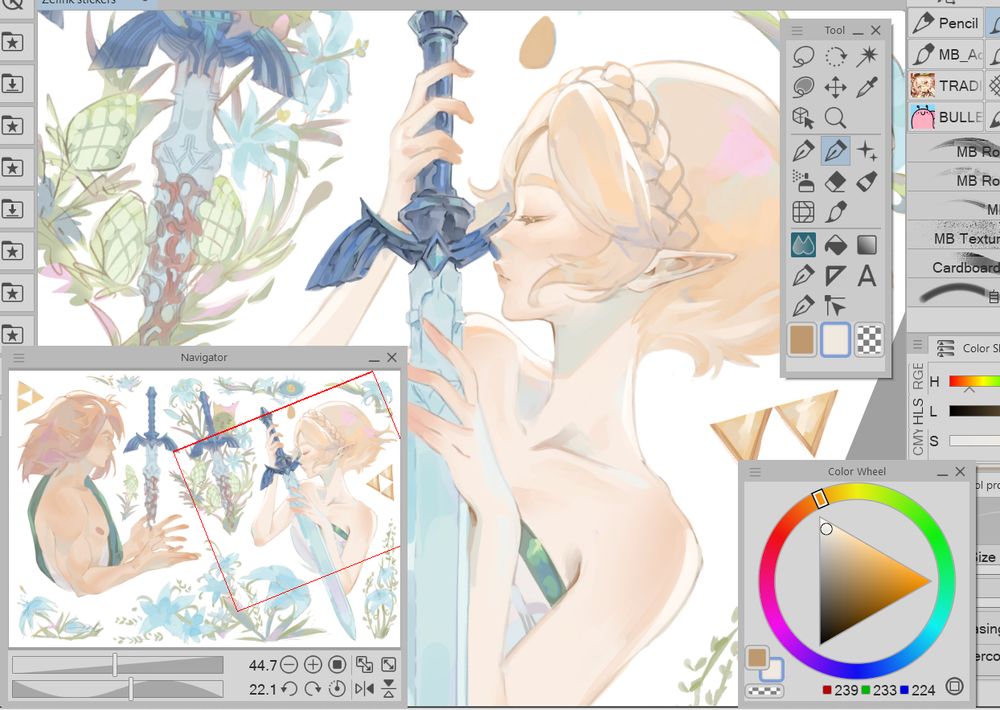Toggle transparent color checkerboard in Tool palette
The width and height of the screenshot is (1000, 710).
tap(869, 339)
